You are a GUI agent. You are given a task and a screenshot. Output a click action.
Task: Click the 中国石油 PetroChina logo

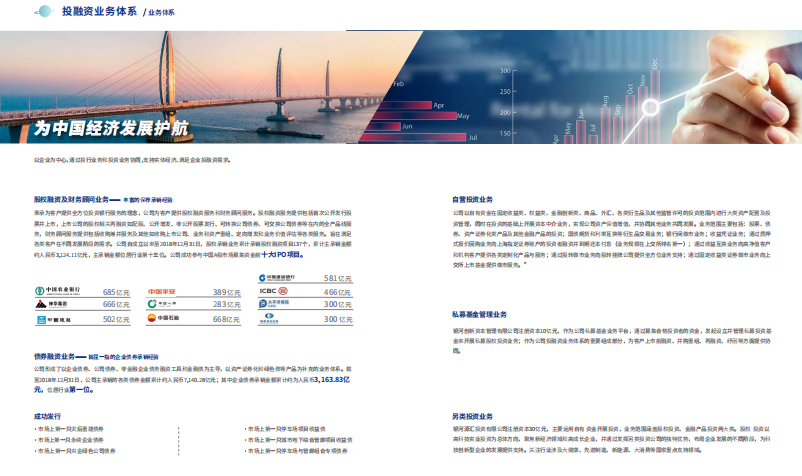click(163, 318)
